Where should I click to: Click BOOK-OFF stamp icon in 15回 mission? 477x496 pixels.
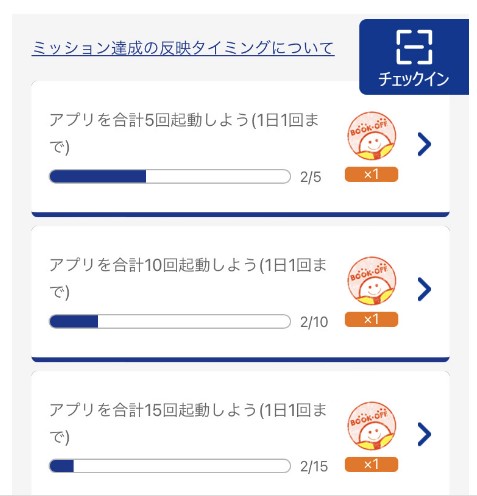pyautogui.click(x=372, y=426)
